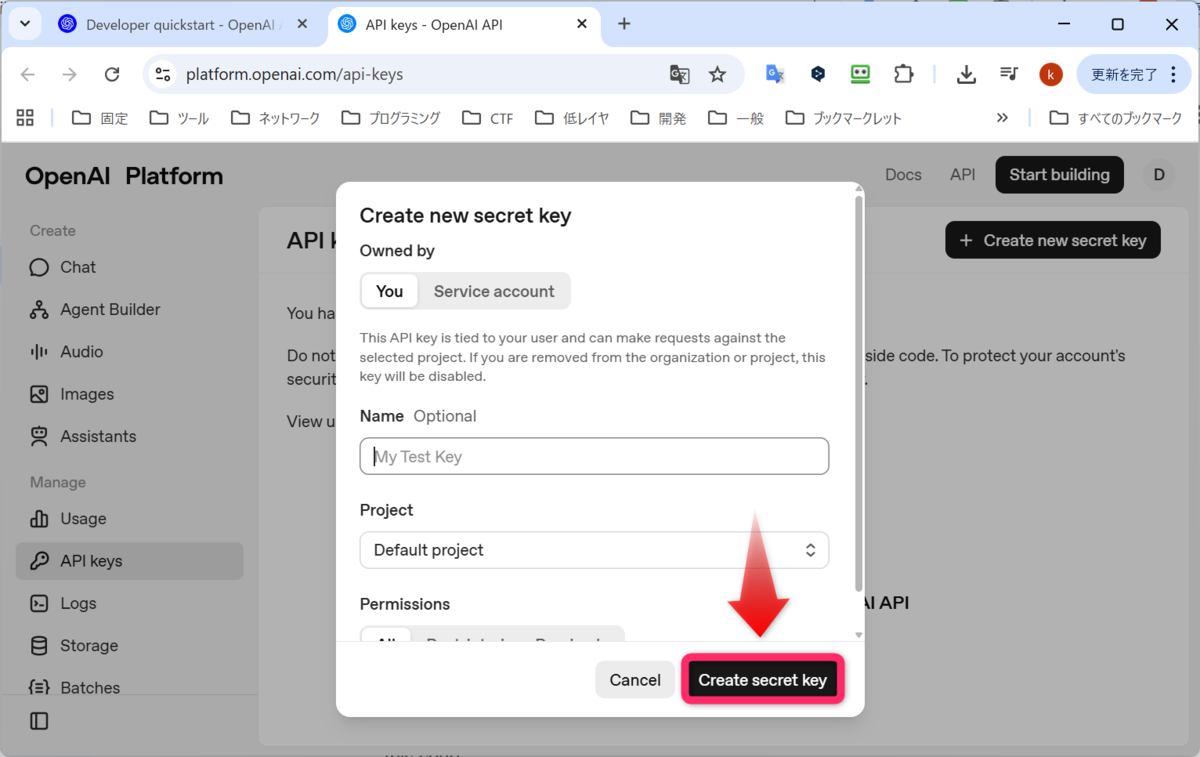The width and height of the screenshot is (1200, 757).
Task: Select 'You' as the key owner
Action: 389,291
